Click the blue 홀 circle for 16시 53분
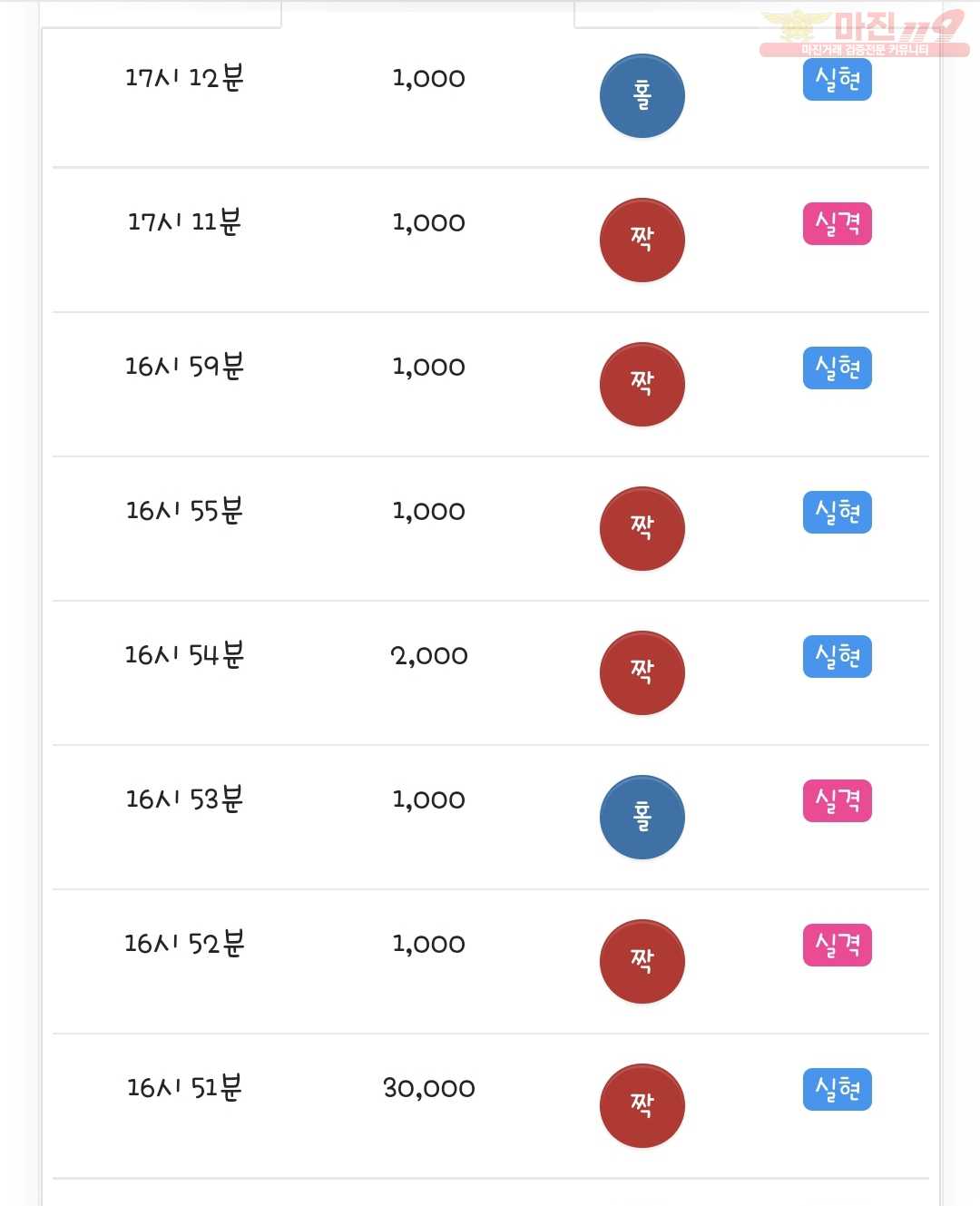This screenshot has width=980, height=1206. pyautogui.click(x=642, y=817)
